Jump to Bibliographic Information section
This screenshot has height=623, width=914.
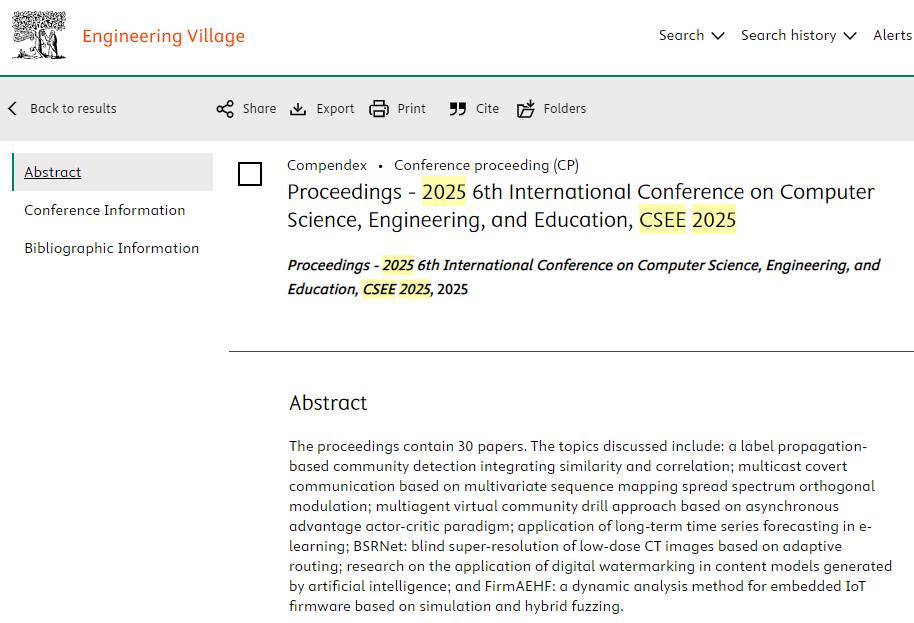[x=112, y=248]
